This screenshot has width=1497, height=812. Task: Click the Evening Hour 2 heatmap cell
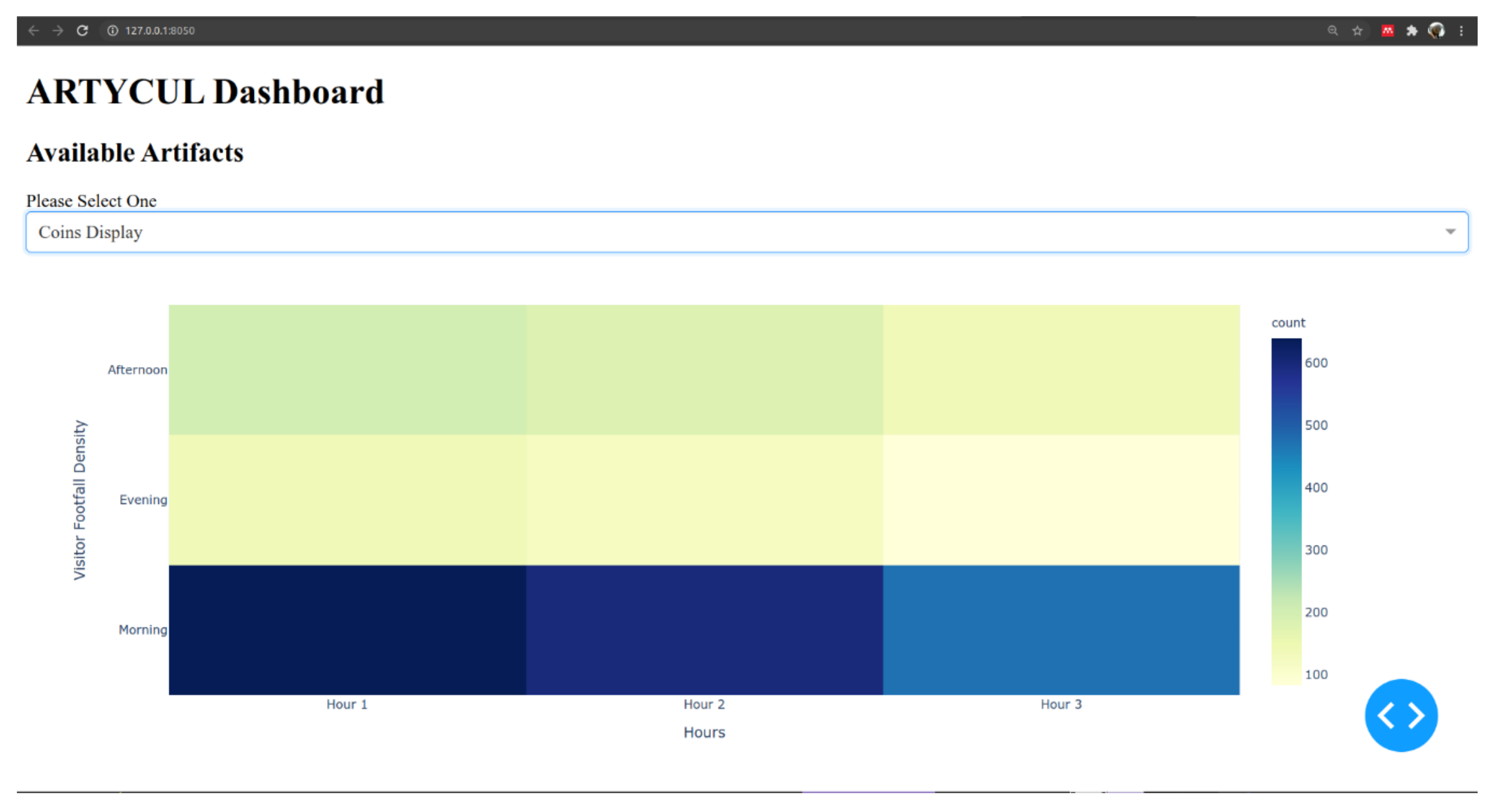(704, 500)
